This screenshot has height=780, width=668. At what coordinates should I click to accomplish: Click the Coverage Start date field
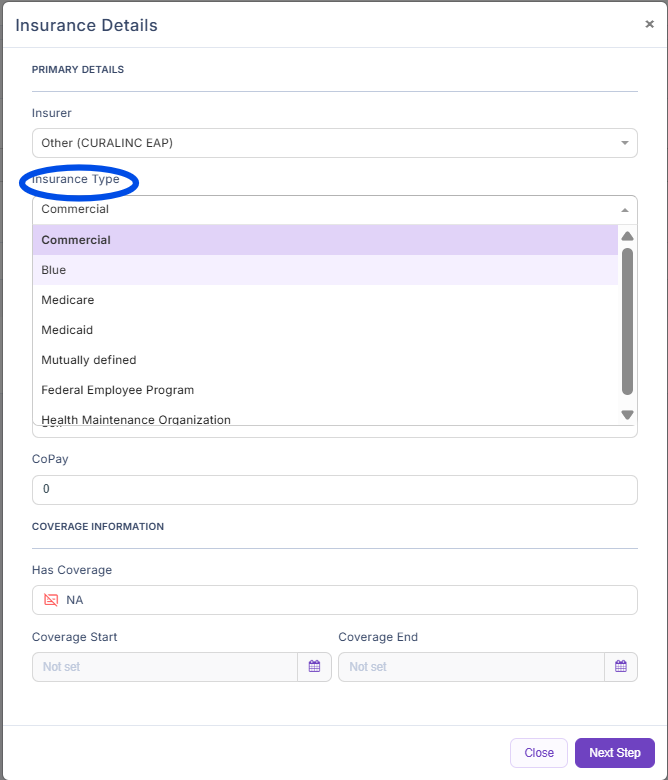click(x=165, y=667)
